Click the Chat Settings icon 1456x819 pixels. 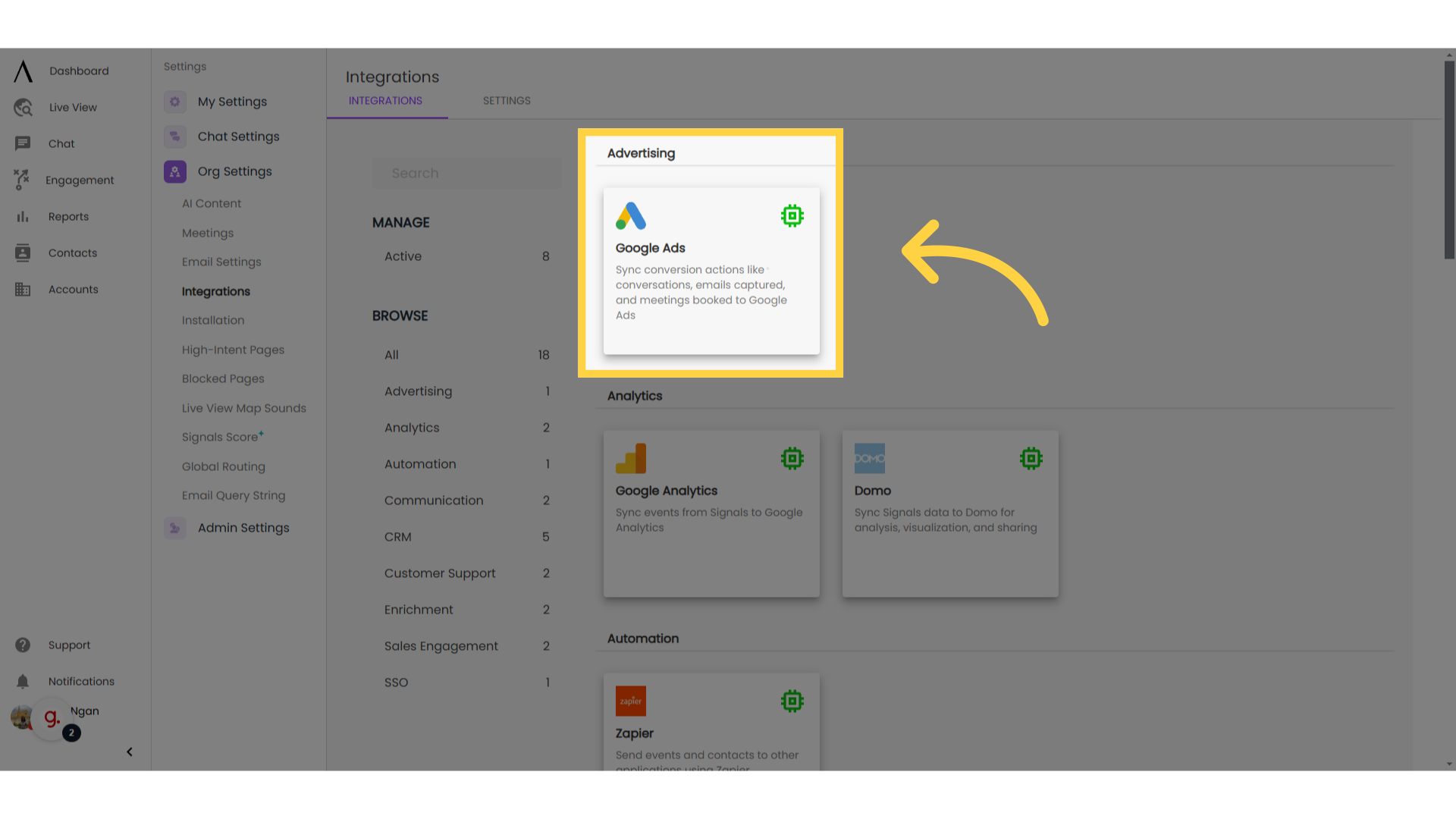coord(175,136)
